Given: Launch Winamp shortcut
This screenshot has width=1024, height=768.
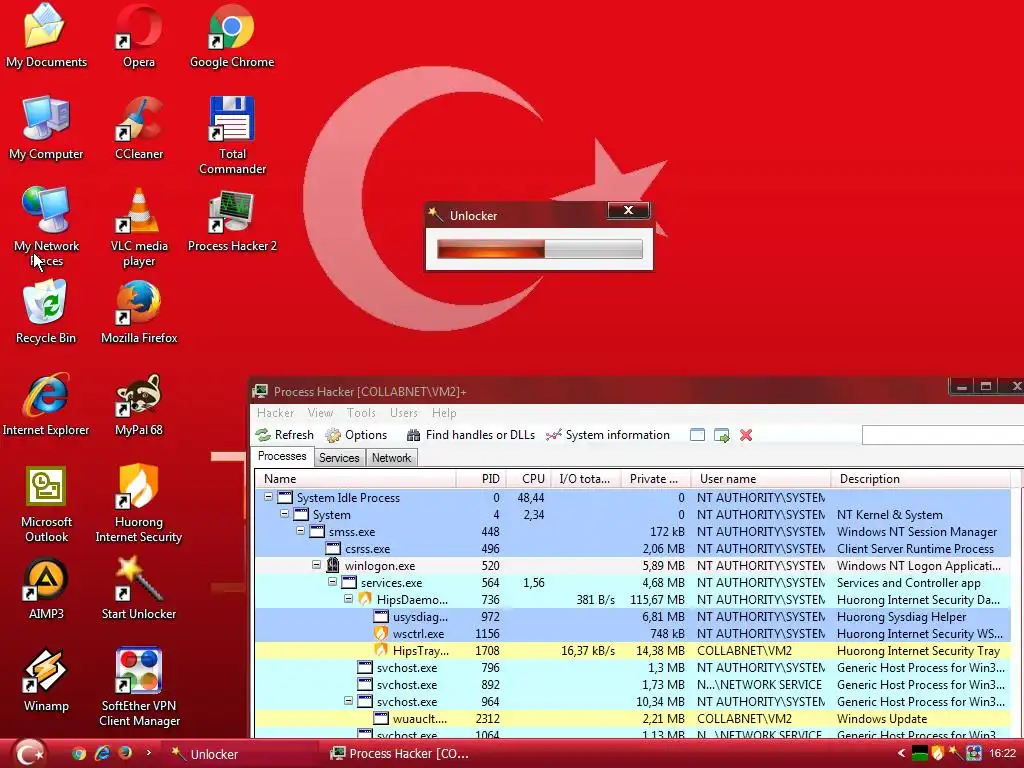Looking at the screenshot, I should [46, 680].
